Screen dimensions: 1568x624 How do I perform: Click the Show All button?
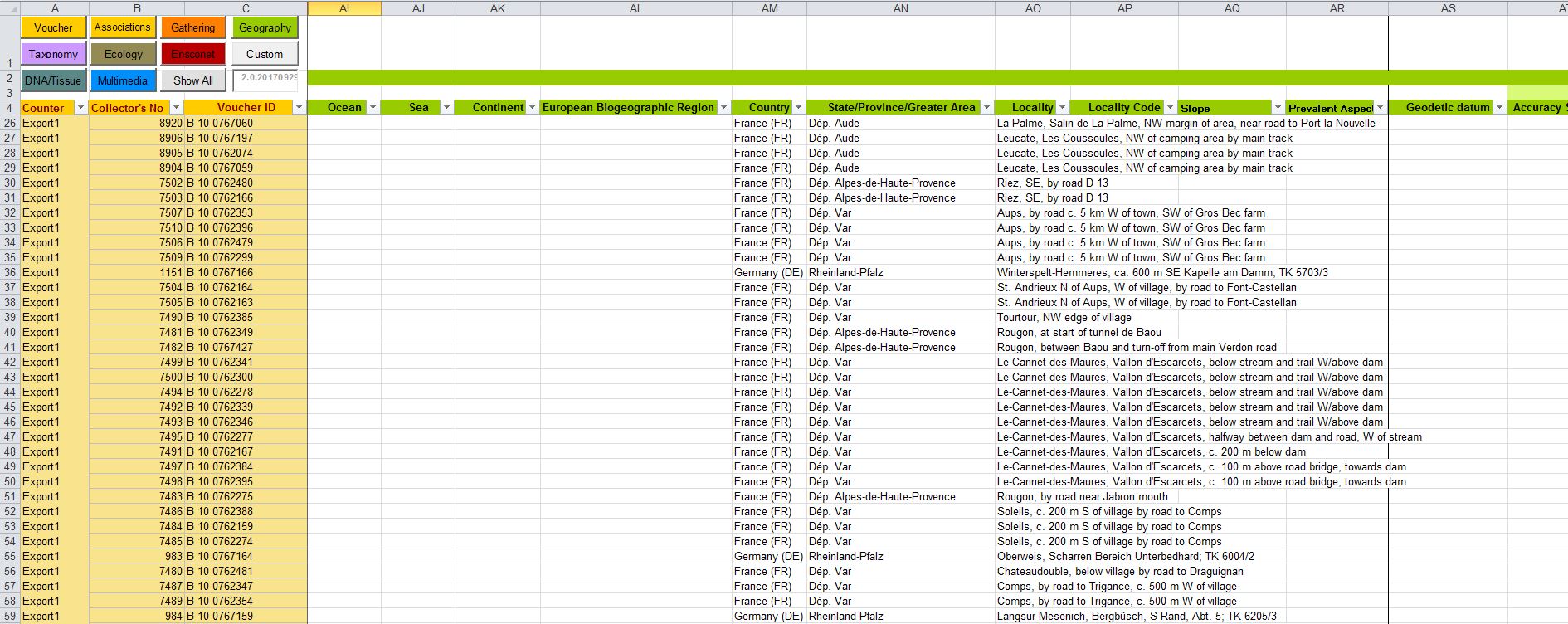pyautogui.click(x=193, y=80)
